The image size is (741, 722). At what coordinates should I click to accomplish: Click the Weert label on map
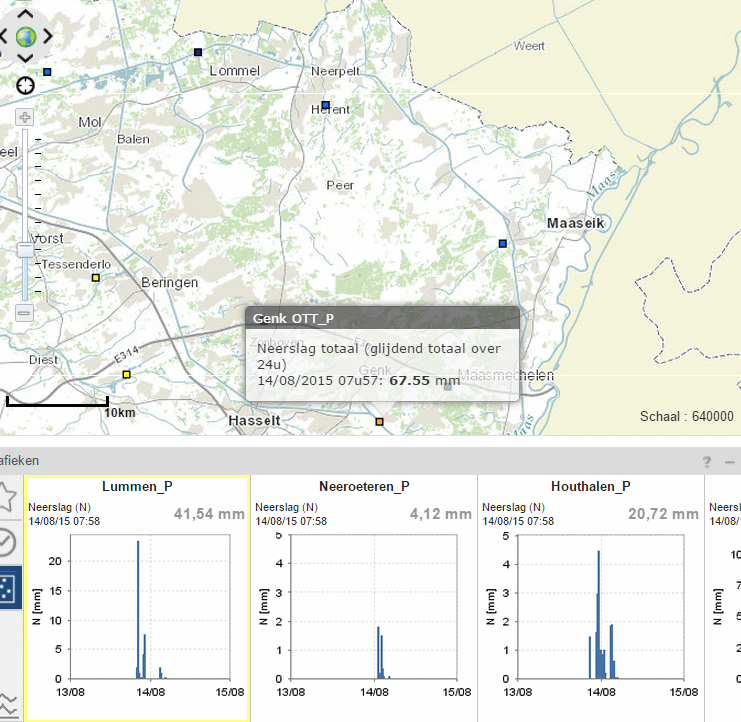coord(529,46)
